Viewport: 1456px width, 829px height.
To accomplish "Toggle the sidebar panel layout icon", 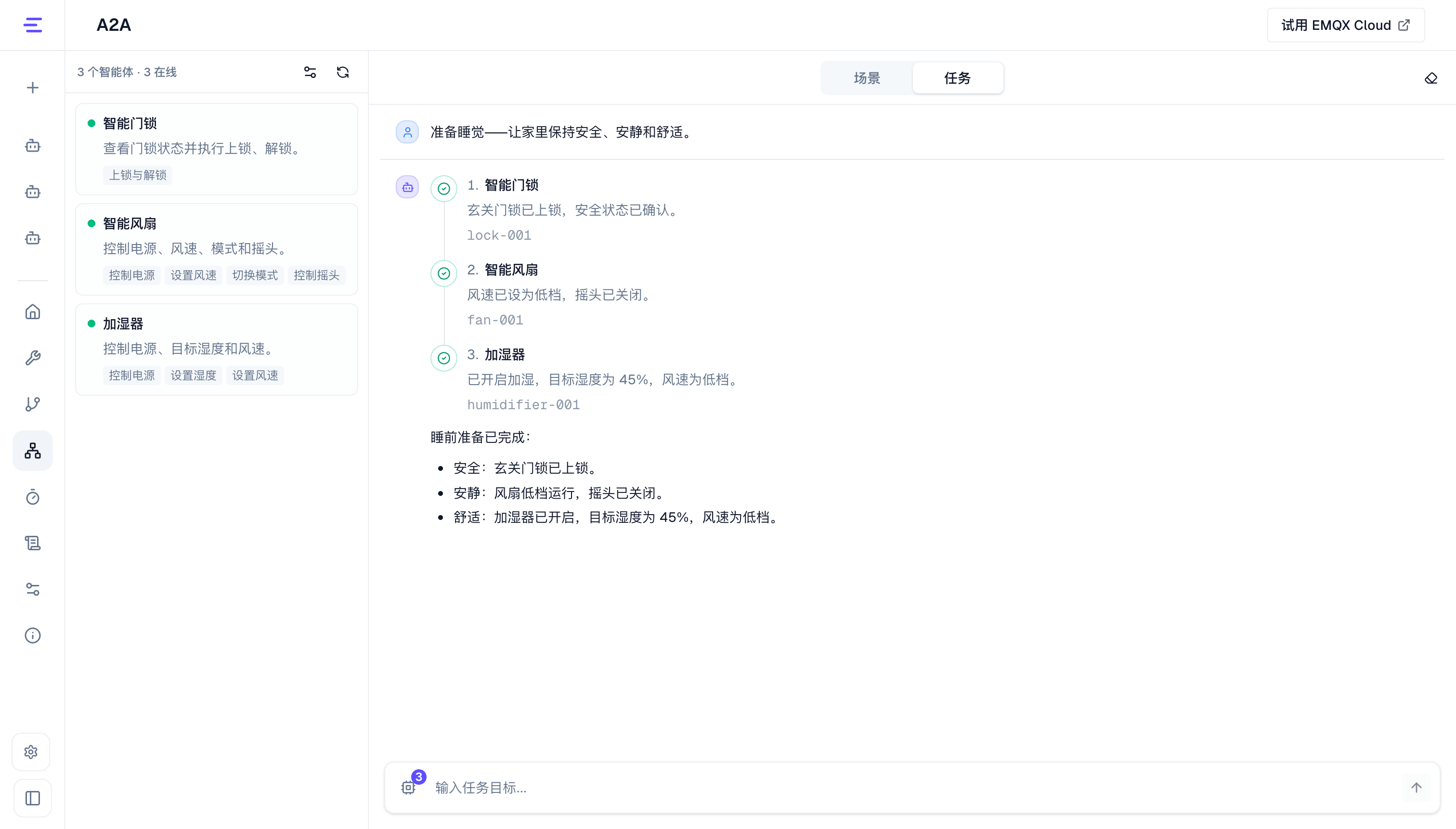I will click(x=32, y=798).
